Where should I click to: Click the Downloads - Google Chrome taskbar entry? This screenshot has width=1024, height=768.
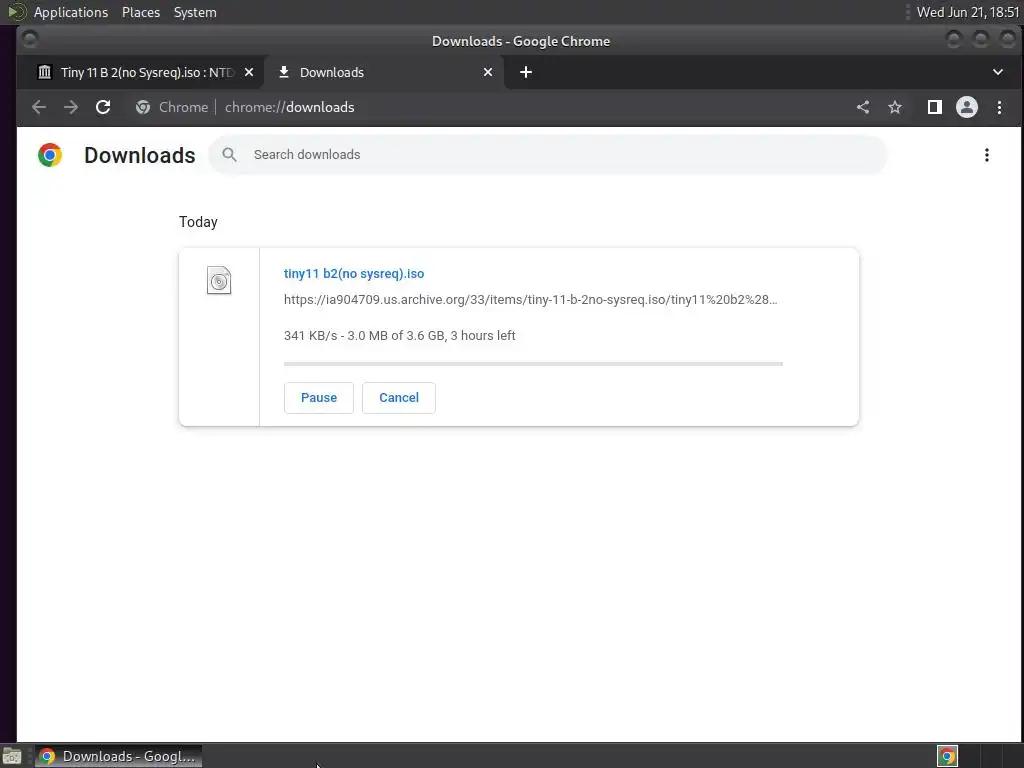tap(118, 756)
